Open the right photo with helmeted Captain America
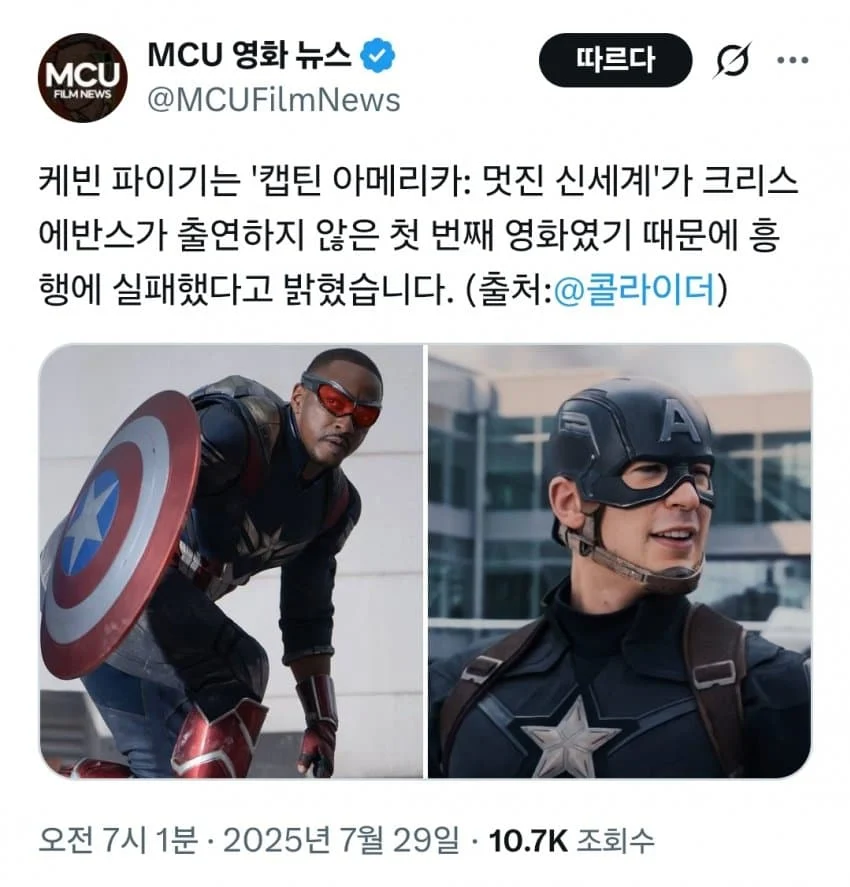 [620, 561]
